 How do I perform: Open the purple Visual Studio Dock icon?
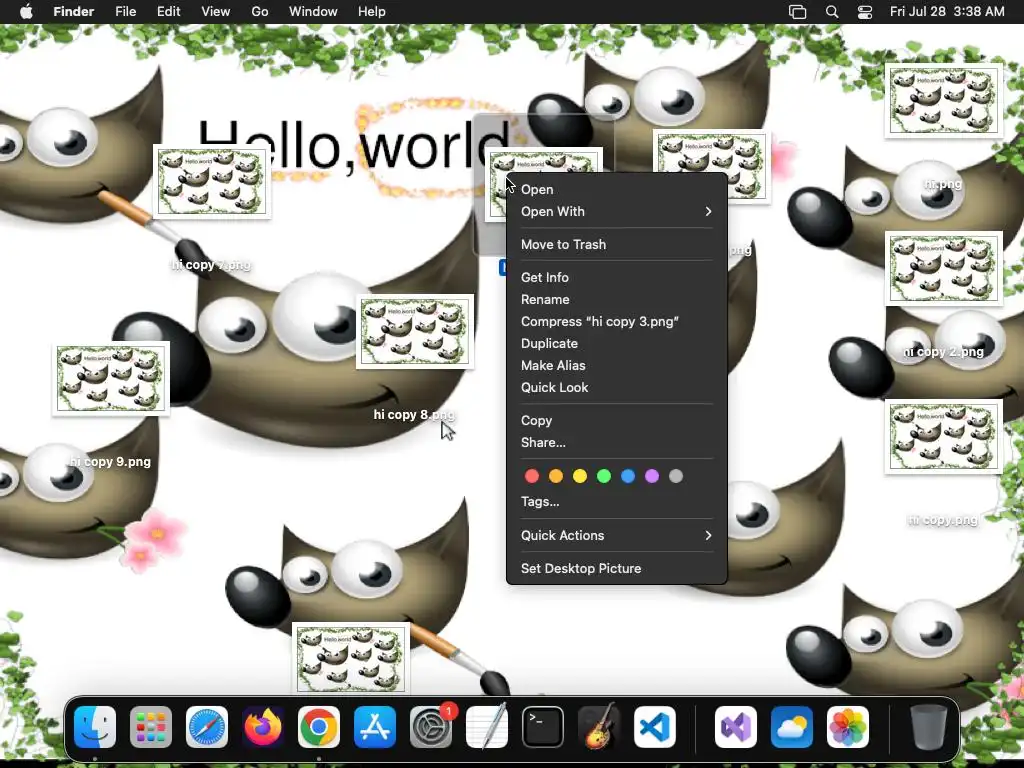coord(736,727)
